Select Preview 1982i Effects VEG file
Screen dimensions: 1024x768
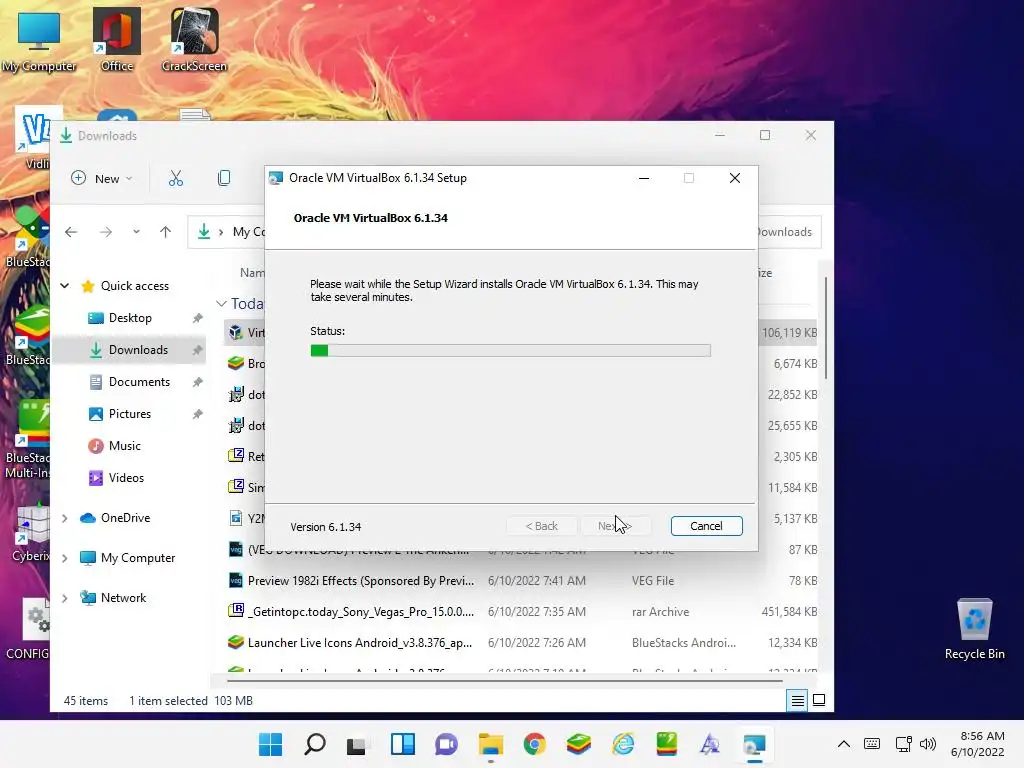[x=360, y=581]
